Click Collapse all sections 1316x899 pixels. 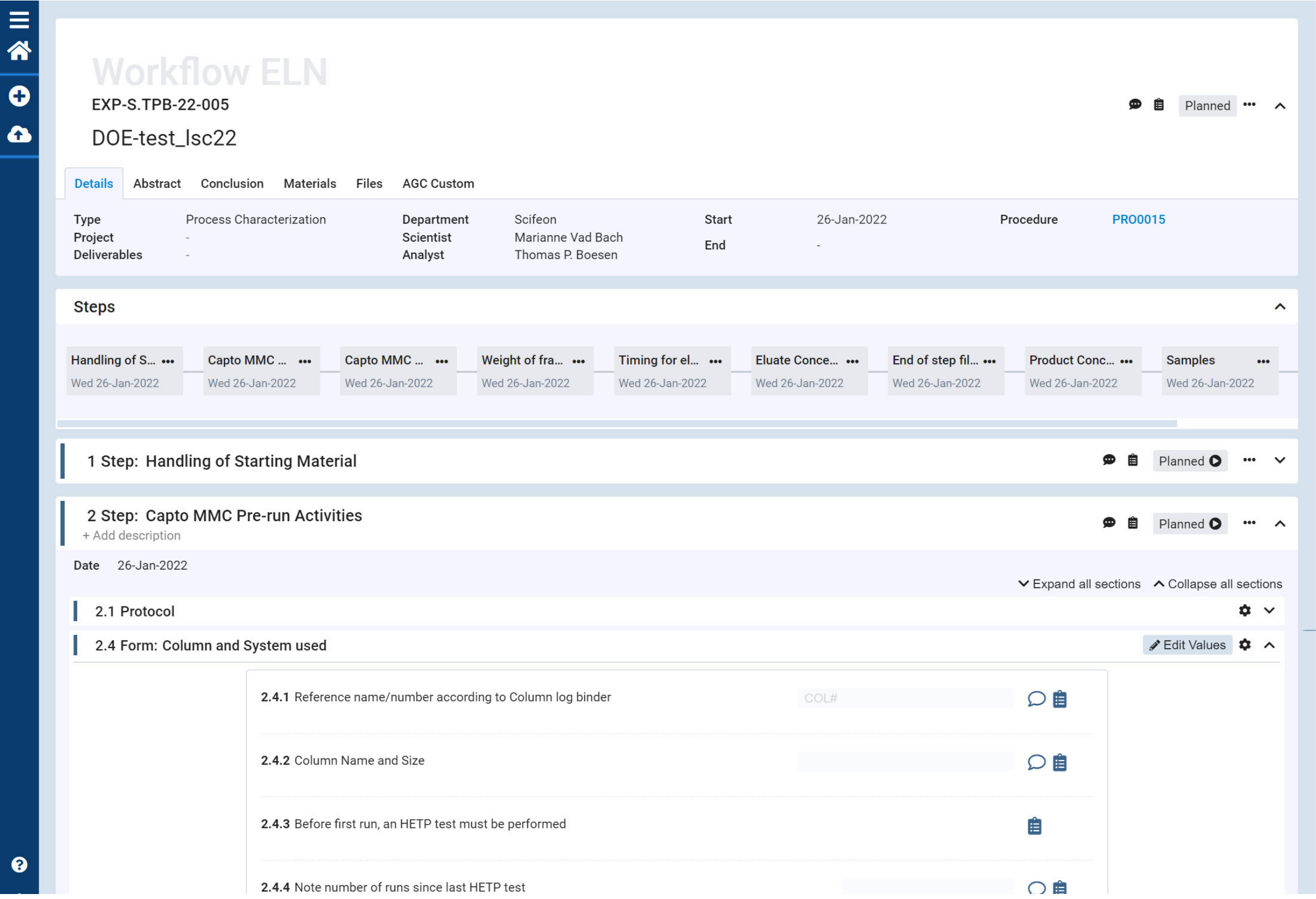[x=1217, y=584]
